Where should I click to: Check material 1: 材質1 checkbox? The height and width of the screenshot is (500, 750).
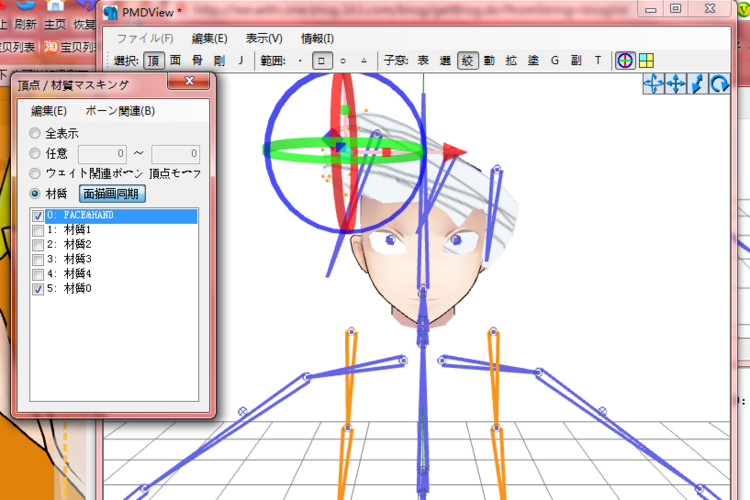click(x=38, y=231)
